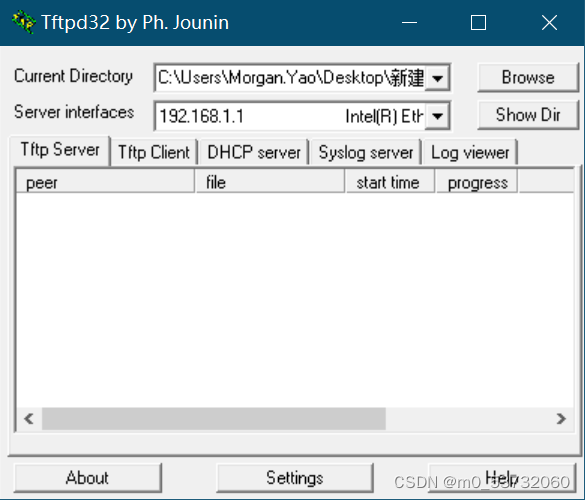Close the Tftpd32 window
The image size is (585, 500).
pyautogui.click(x=549, y=22)
